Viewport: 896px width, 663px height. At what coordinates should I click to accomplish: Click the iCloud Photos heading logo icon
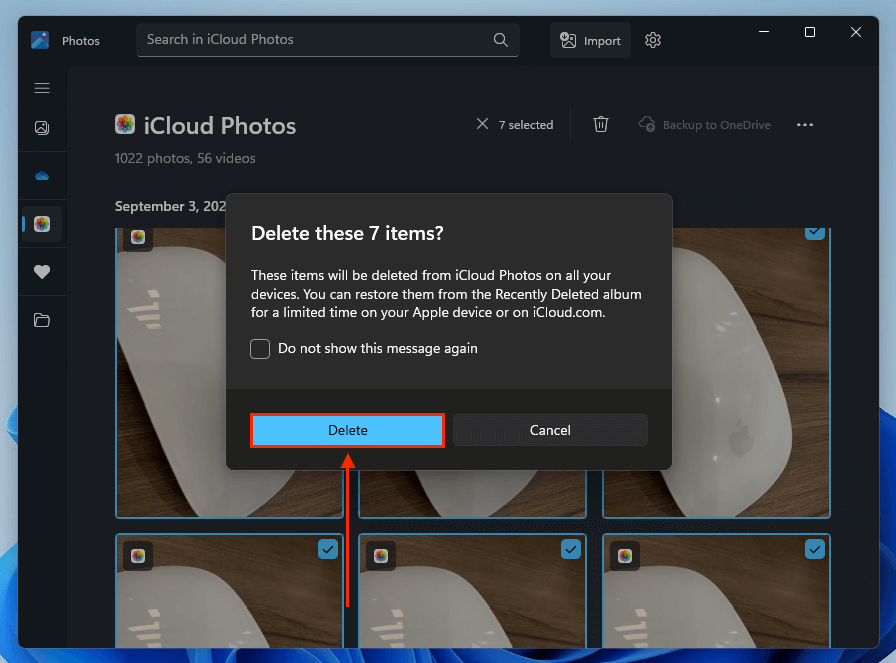[x=125, y=124]
